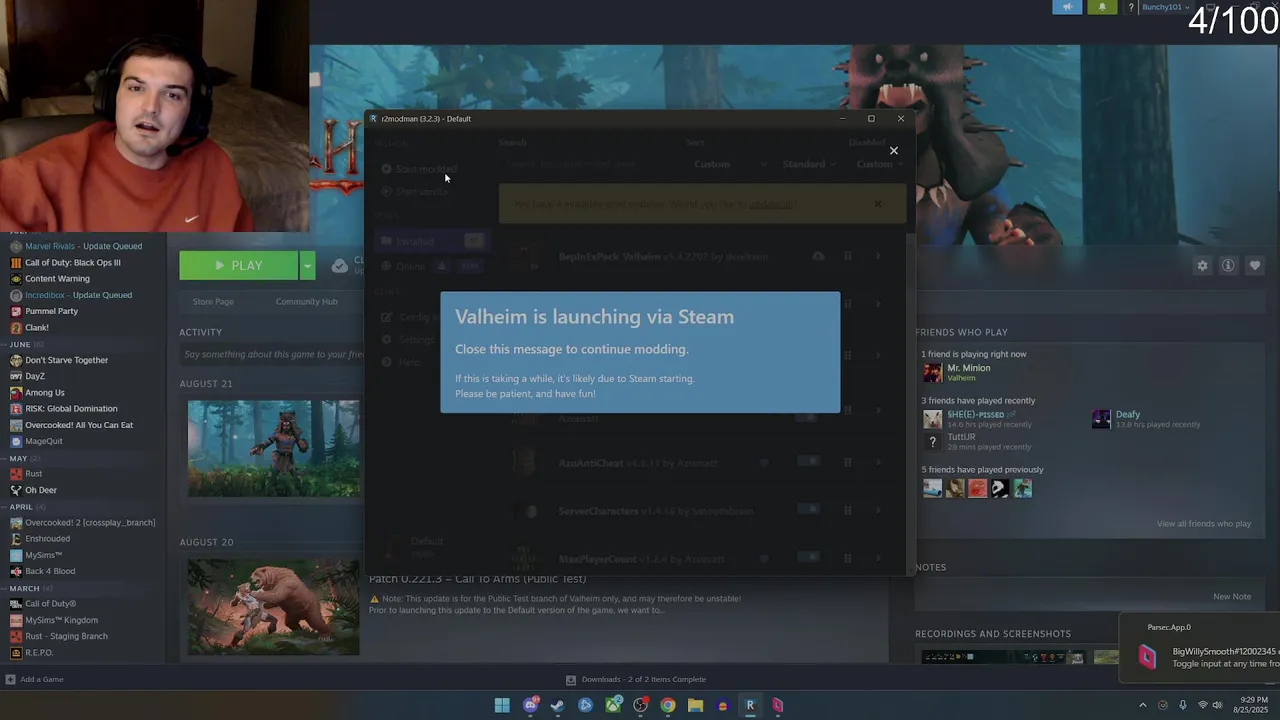Open the August 21 Valheim news thumbnail
Screen dimensions: 1280x720
[273, 448]
